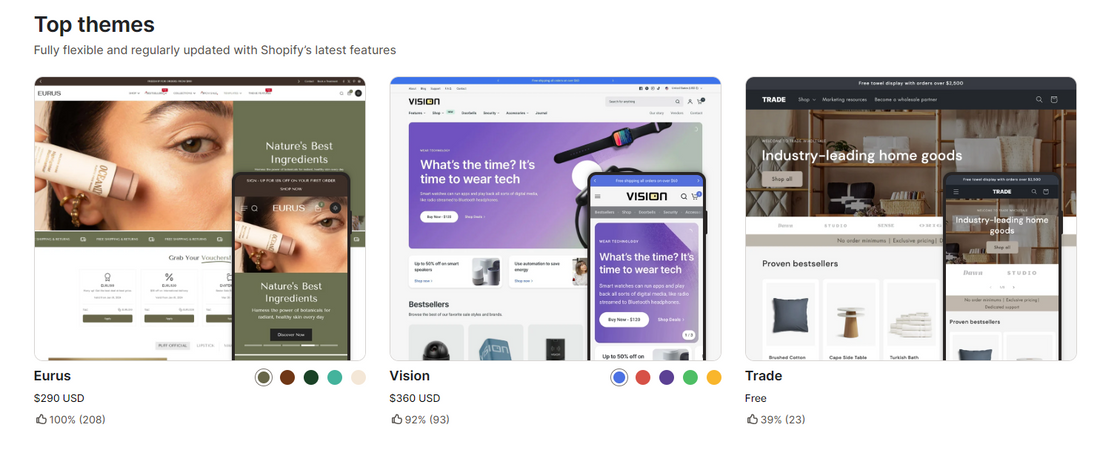The image size is (1100, 456).
Task: Select the teal Eurus color swatch
Action: pyautogui.click(x=335, y=377)
